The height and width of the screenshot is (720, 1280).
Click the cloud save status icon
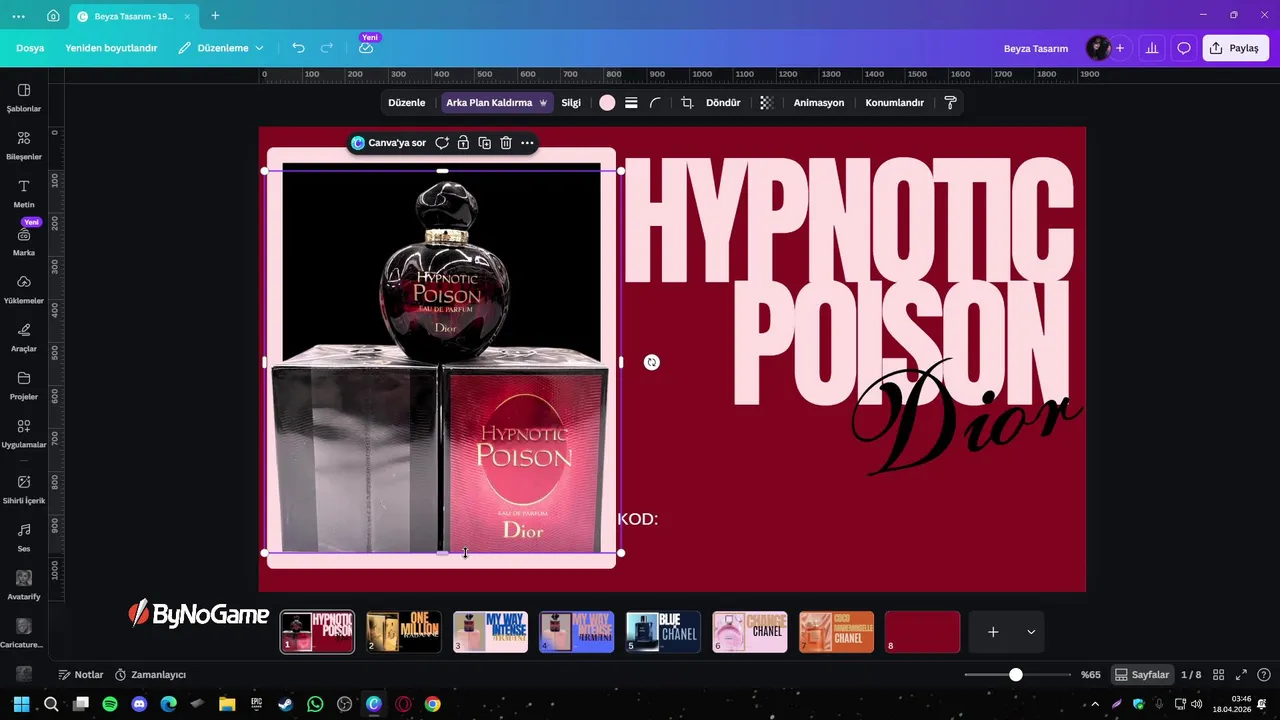[366, 48]
